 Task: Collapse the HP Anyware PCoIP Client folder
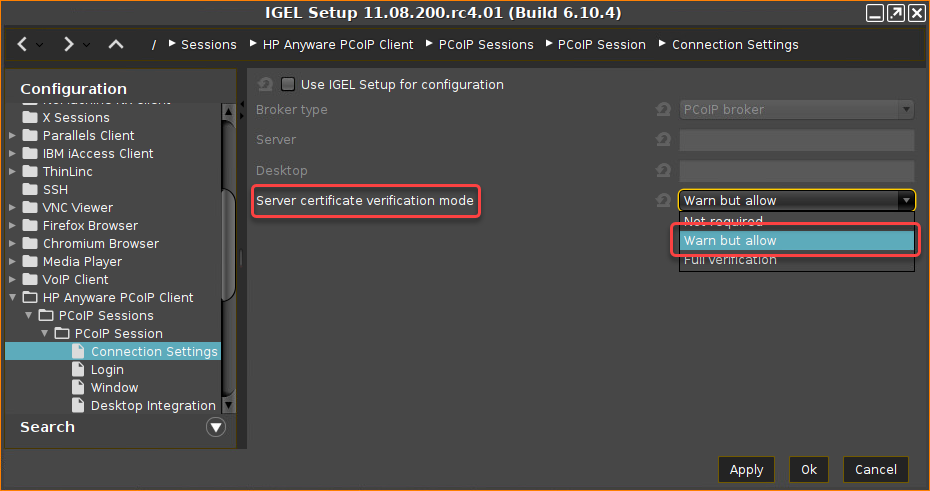[12, 297]
